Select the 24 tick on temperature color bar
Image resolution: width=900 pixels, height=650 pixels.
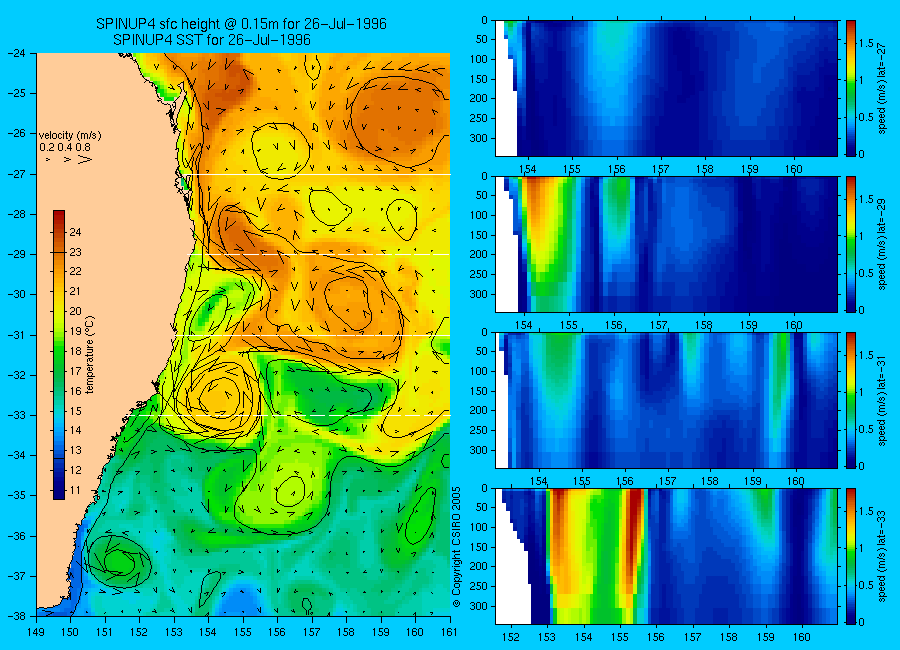[75, 233]
